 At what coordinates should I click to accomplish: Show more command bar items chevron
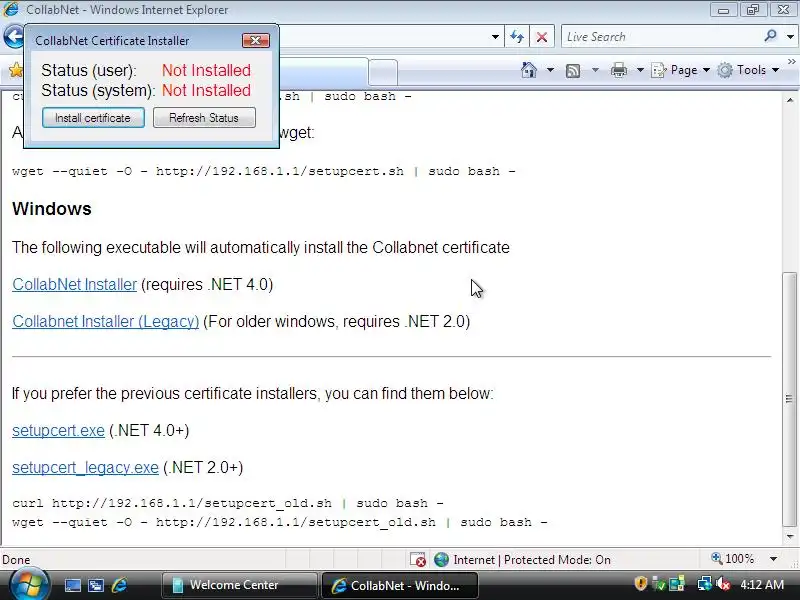(x=791, y=62)
